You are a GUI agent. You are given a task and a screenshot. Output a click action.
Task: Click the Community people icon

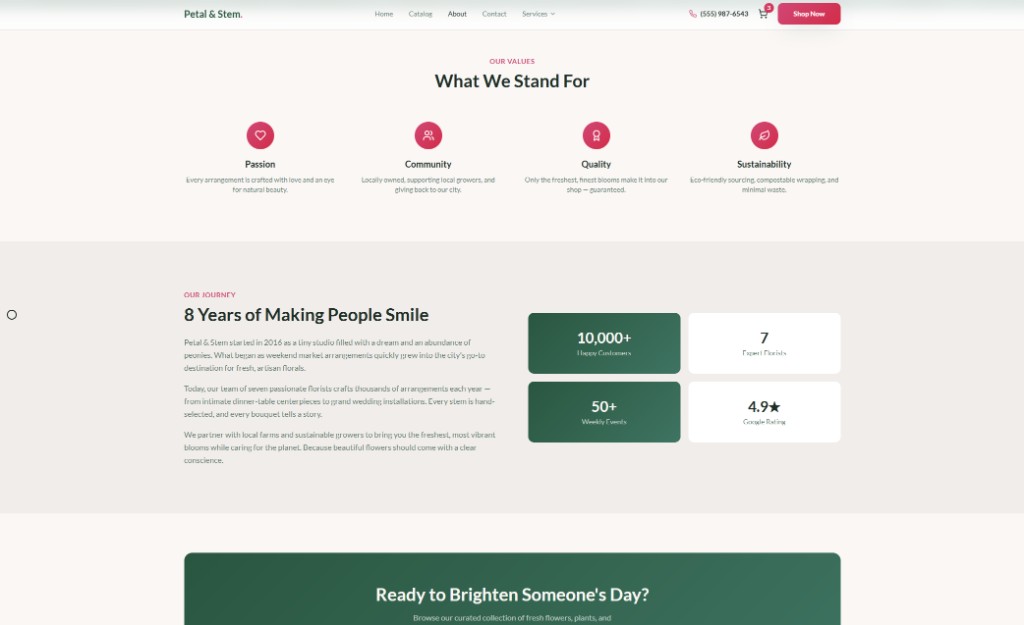[428, 135]
